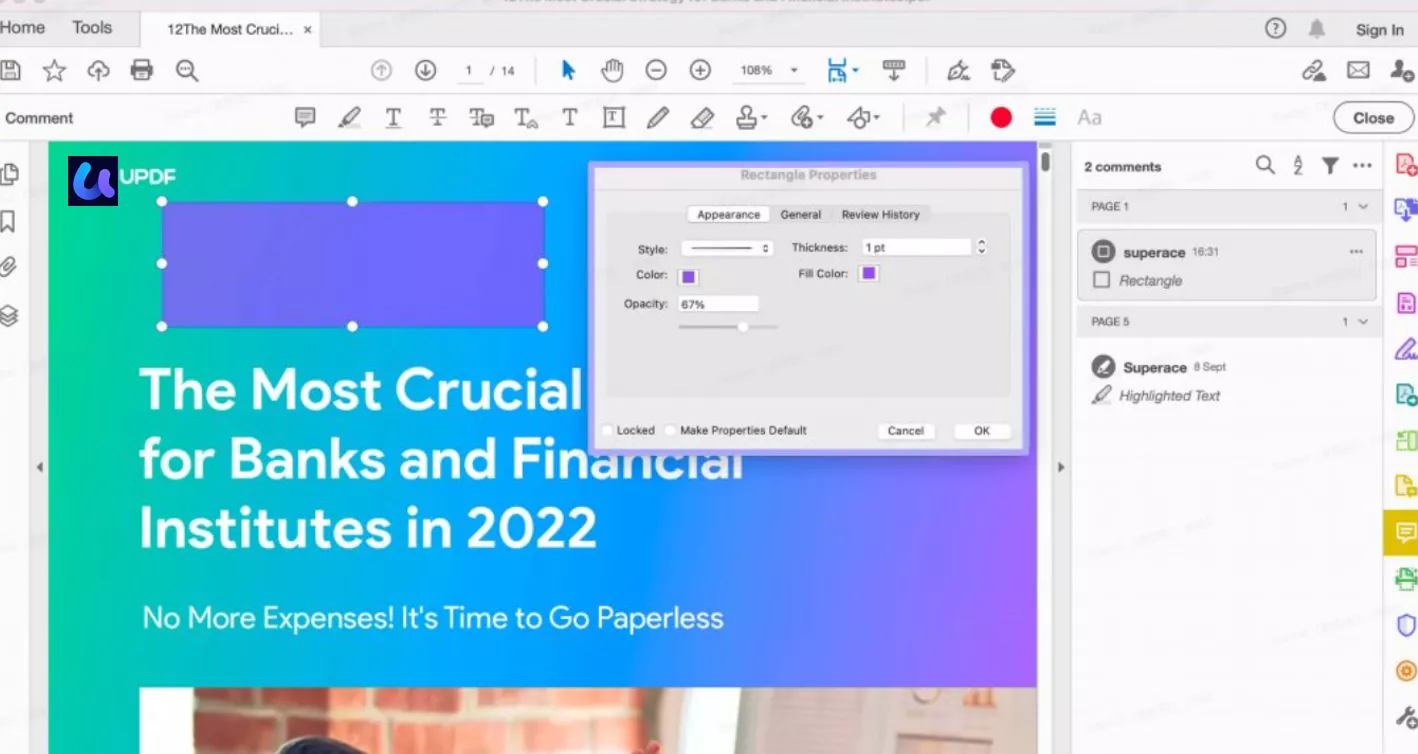The image size is (1418, 754).
Task: Click OK in Rectangle Properties dialog
Action: tap(980, 430)
